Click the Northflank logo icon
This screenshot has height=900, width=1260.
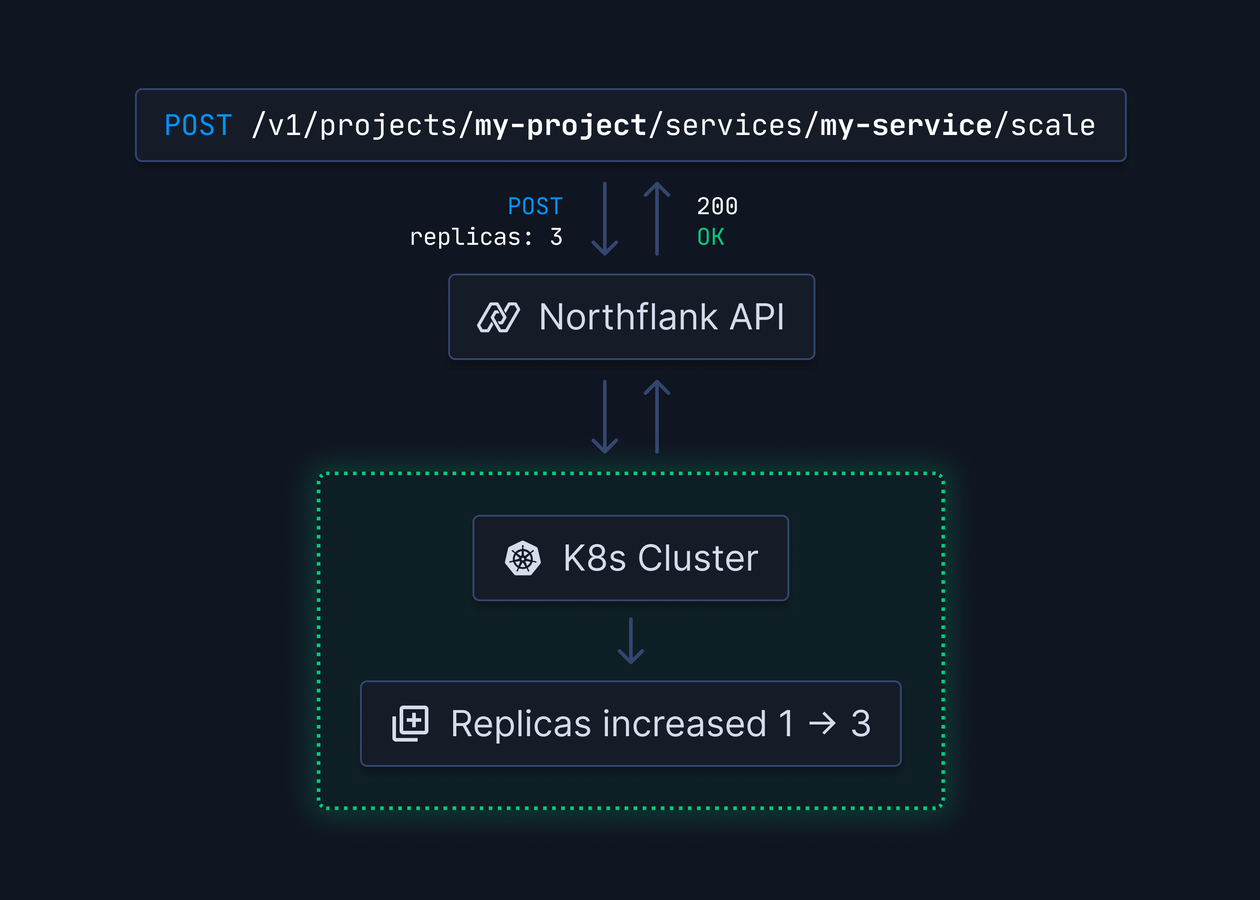click(x=498, y=317)
